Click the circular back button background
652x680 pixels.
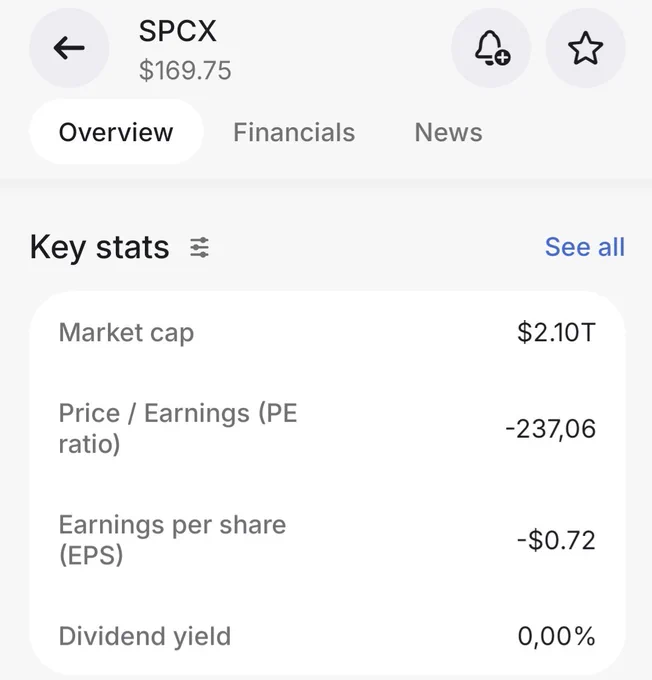69,48
